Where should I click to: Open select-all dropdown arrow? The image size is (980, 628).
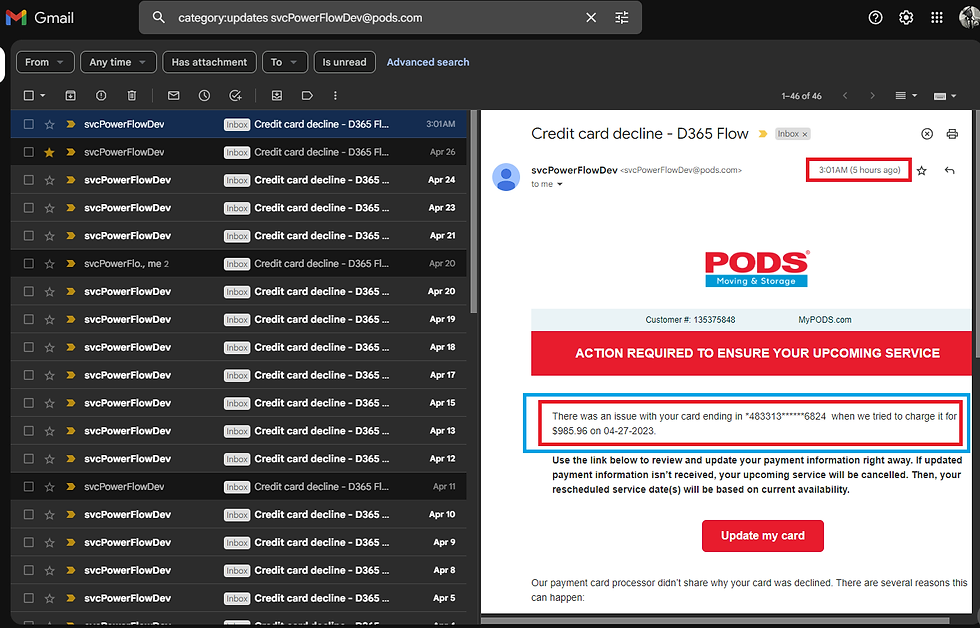pyautogui.click(x=42, y=96)
